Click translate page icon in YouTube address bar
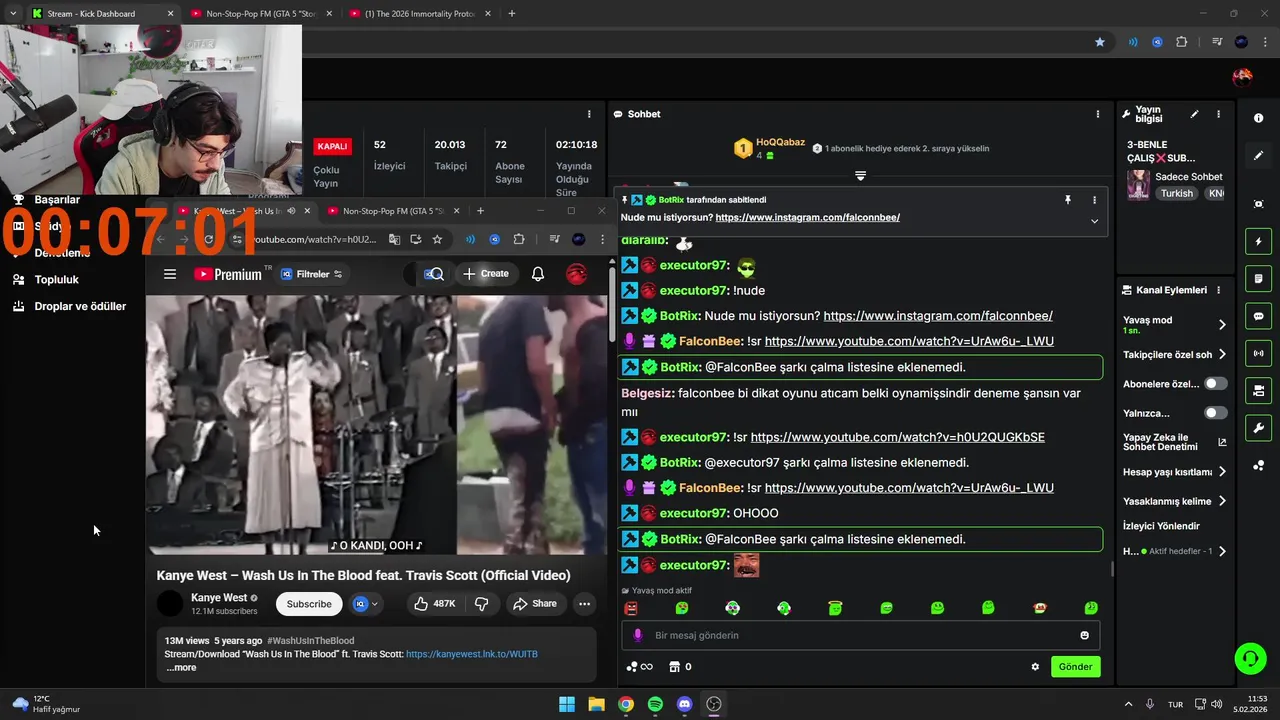This screenshot has height=720, width=1280. [x=394, y=240]
